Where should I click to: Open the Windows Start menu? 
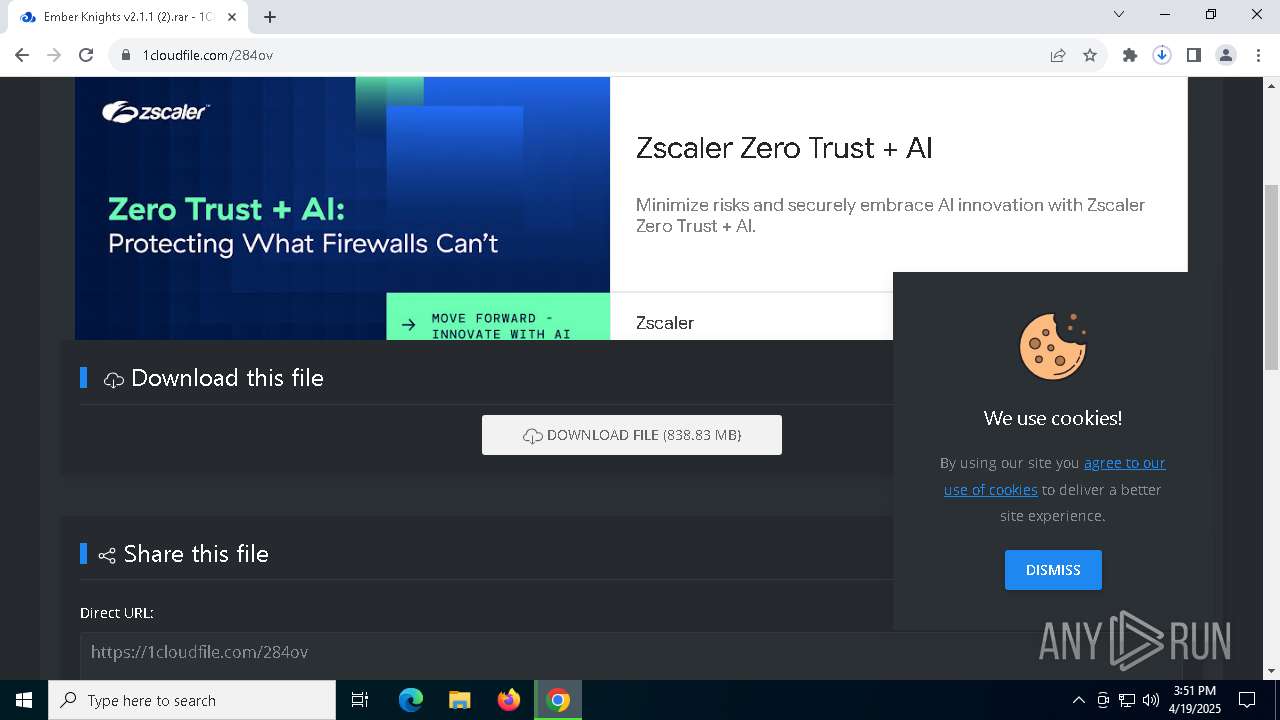[24, 700]
